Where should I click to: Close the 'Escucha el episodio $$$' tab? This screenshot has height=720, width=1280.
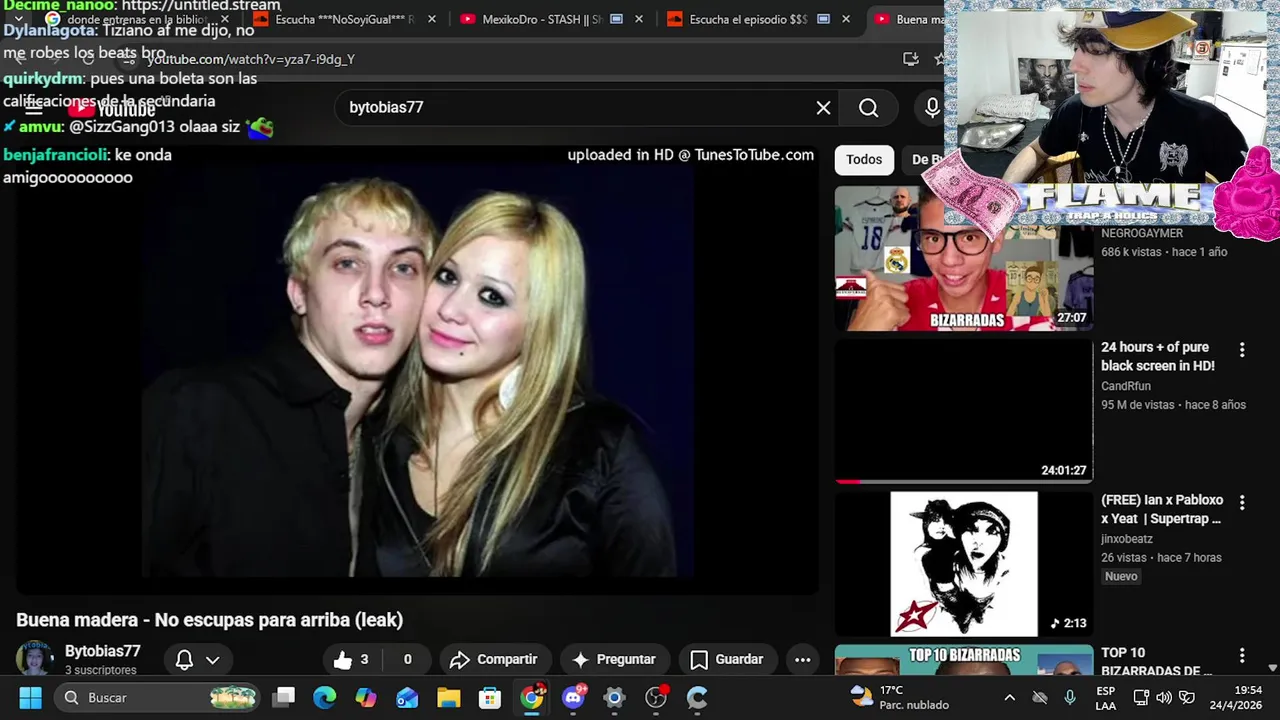point(846,19)
